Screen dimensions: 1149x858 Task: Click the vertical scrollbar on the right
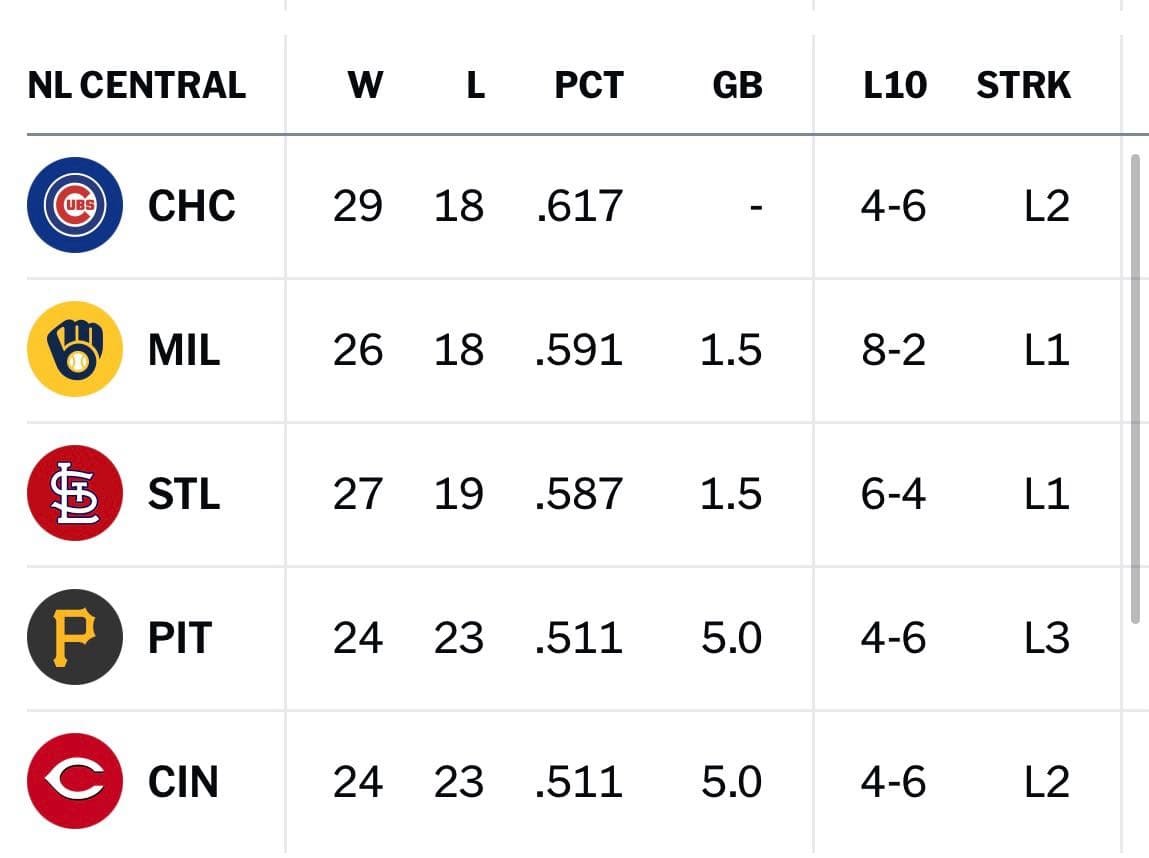coord(1135,388)
